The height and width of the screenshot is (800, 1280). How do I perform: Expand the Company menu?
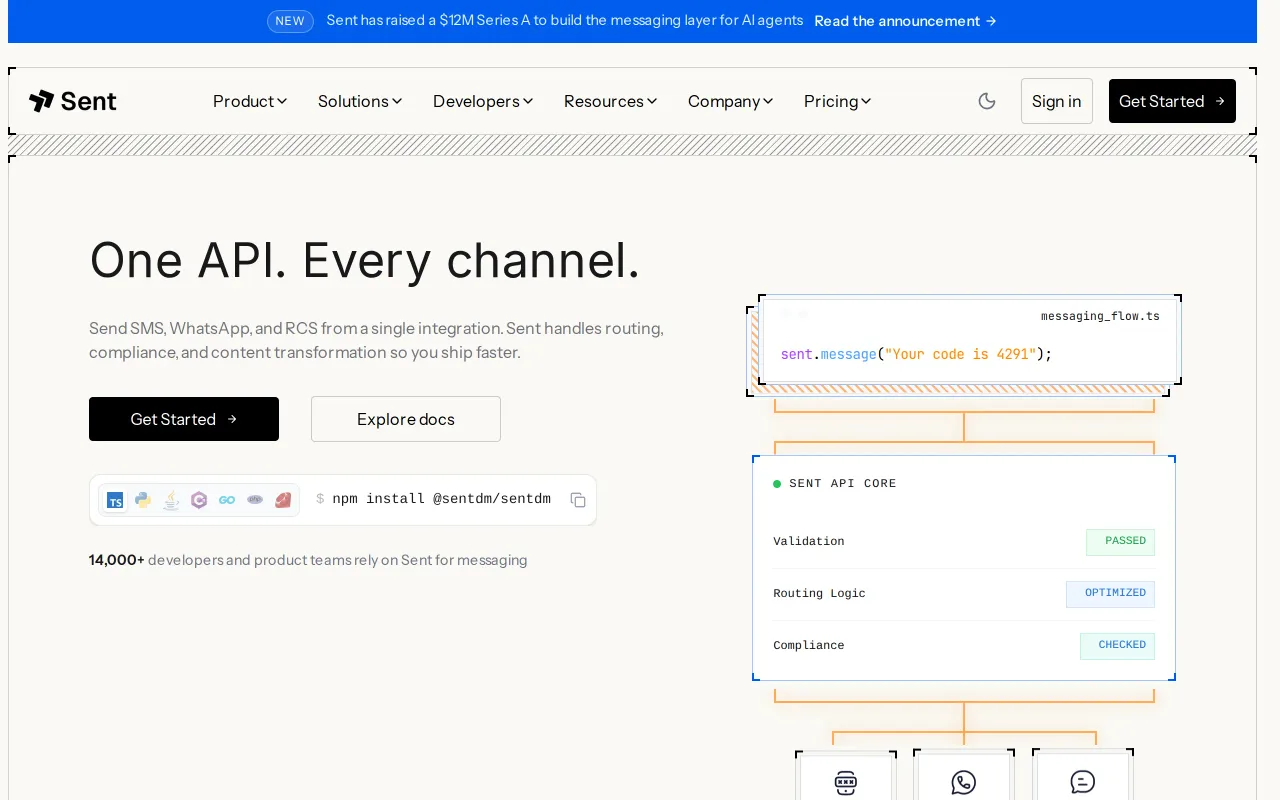731,101
